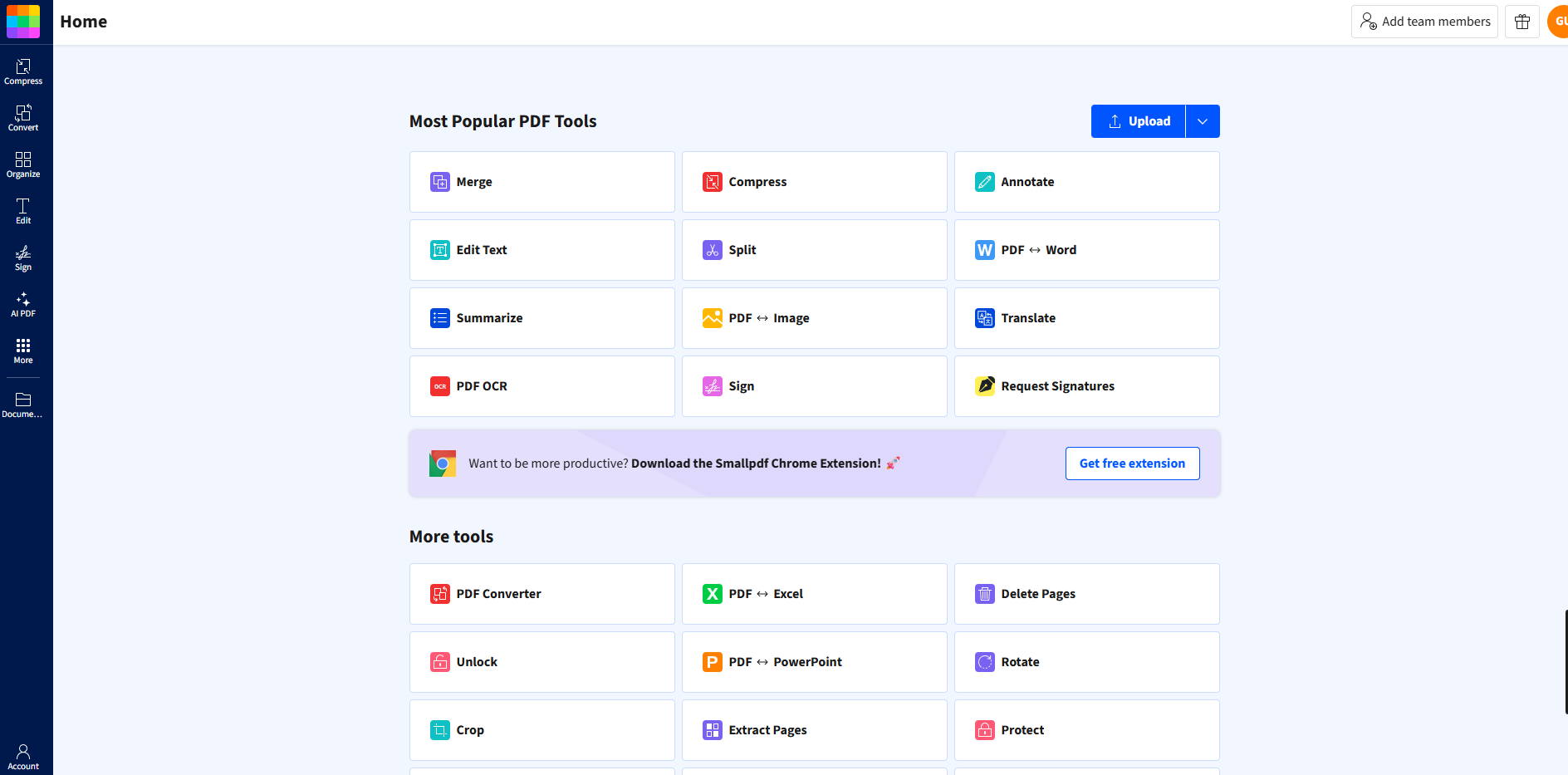Click the red Compress card icon

click(713, 182)
